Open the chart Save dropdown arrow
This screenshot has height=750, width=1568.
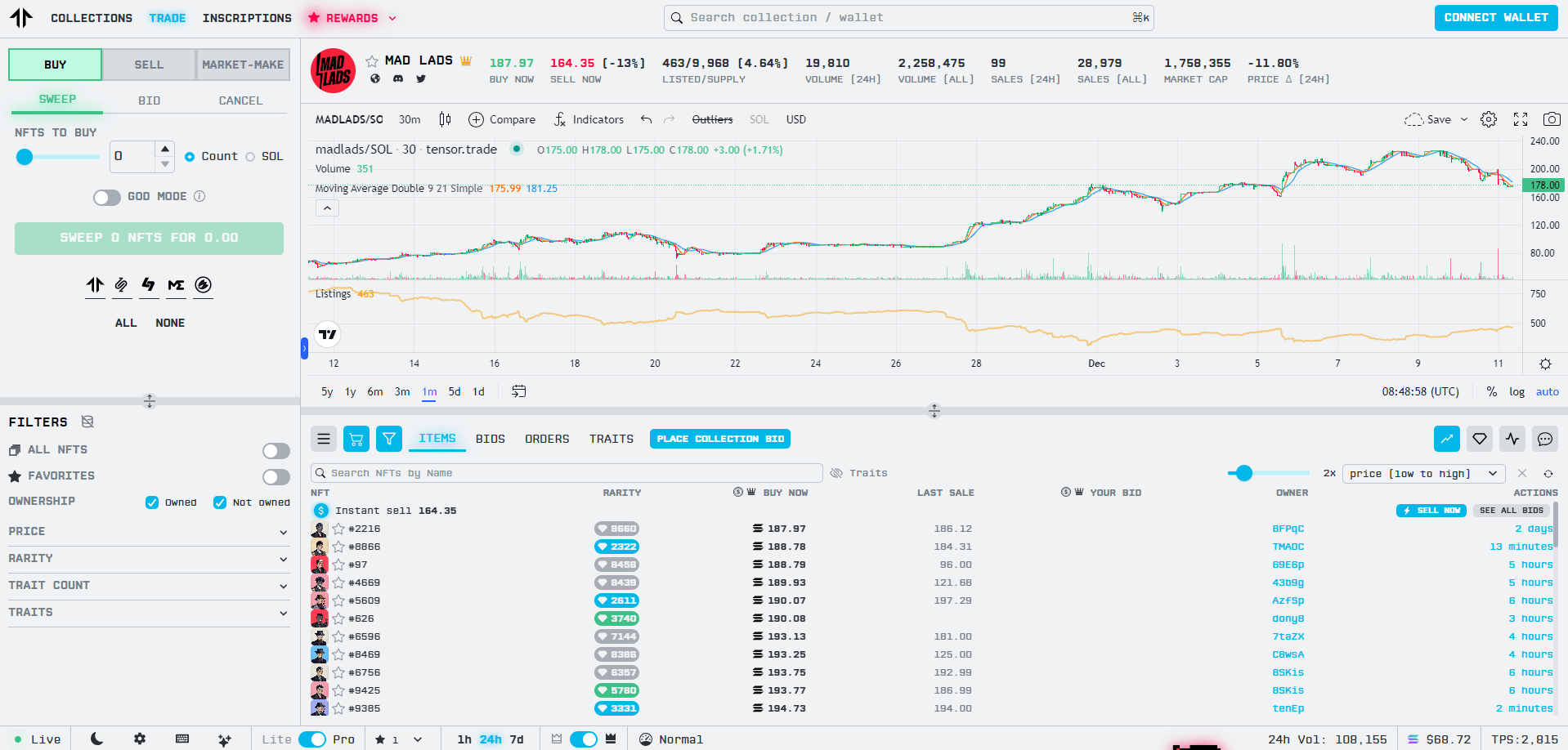pyautogui.click(x=1464, y=119)
